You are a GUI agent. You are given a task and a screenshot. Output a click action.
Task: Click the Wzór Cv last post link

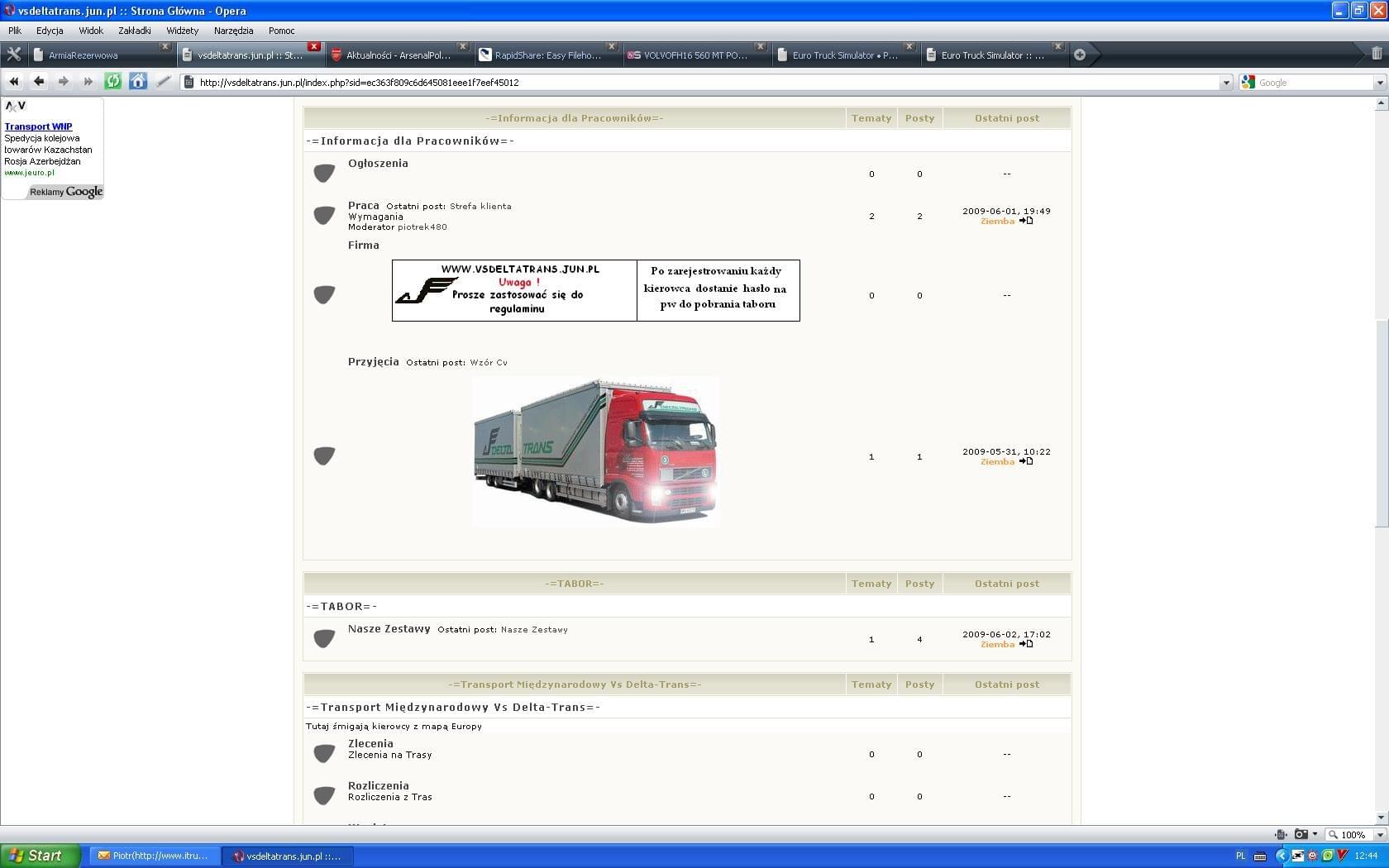tap(489, 362)
